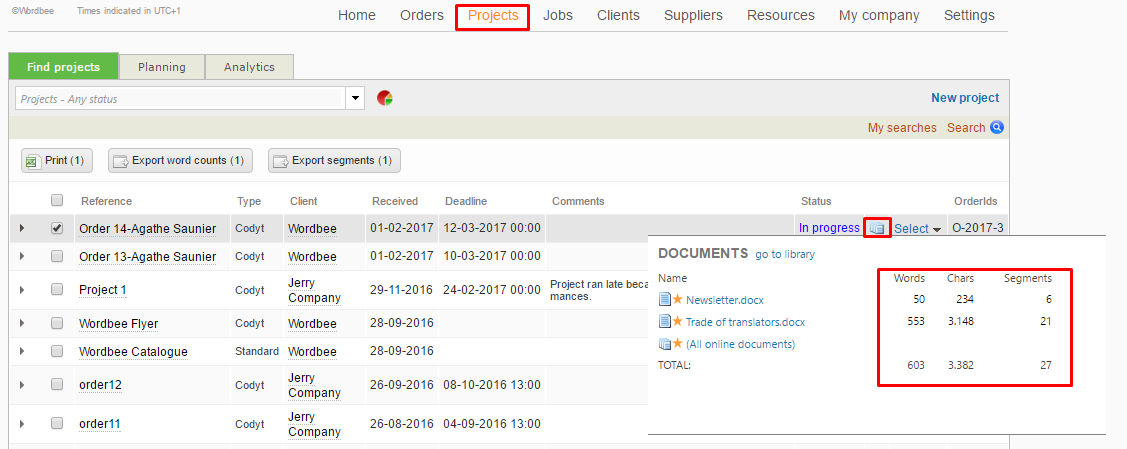Click the Newsletter.docx document file icon
1127x449 pixels.
tap(665, 299)
